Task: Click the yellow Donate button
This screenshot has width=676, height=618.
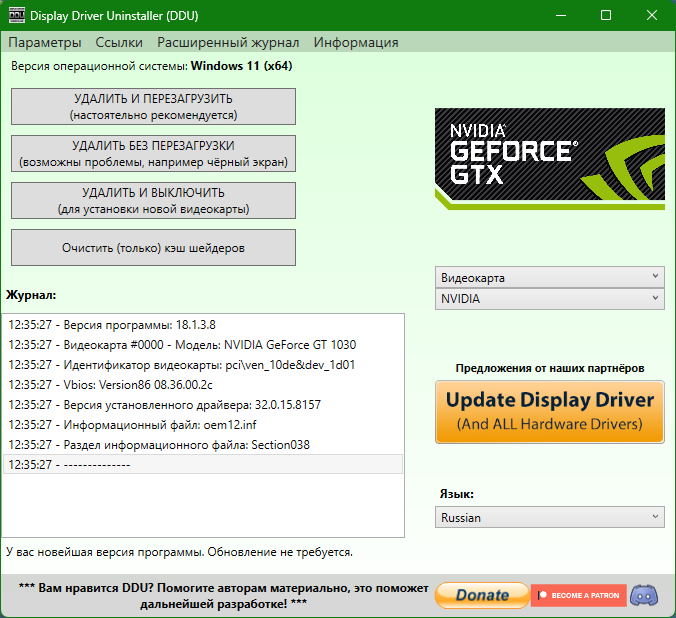Action: click(482, 596)
